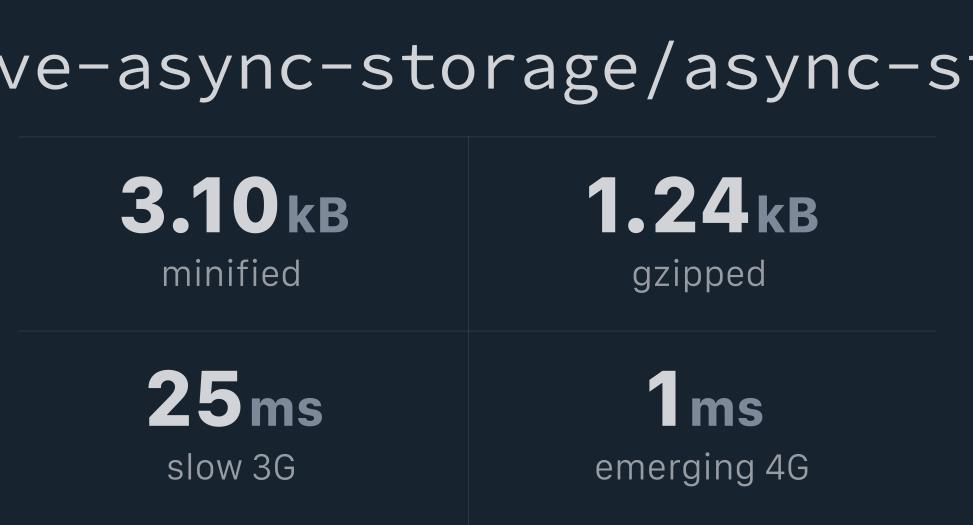Click the divider between minified and gzipped
Screen dimensions: 973x525
(x=468, y=234)
